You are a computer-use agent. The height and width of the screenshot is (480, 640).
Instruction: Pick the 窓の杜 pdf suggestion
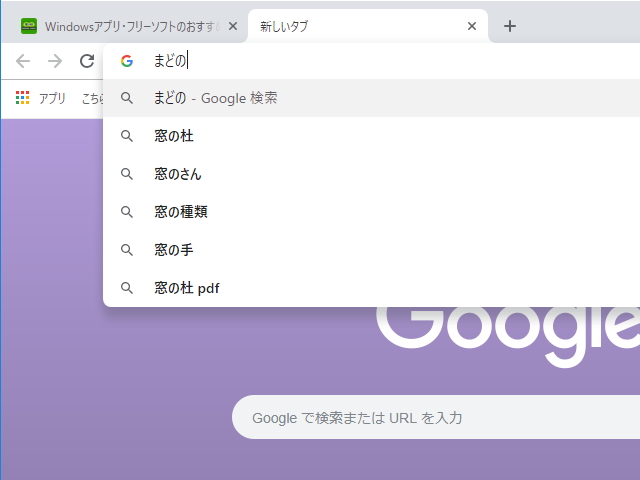coord(371,288)
